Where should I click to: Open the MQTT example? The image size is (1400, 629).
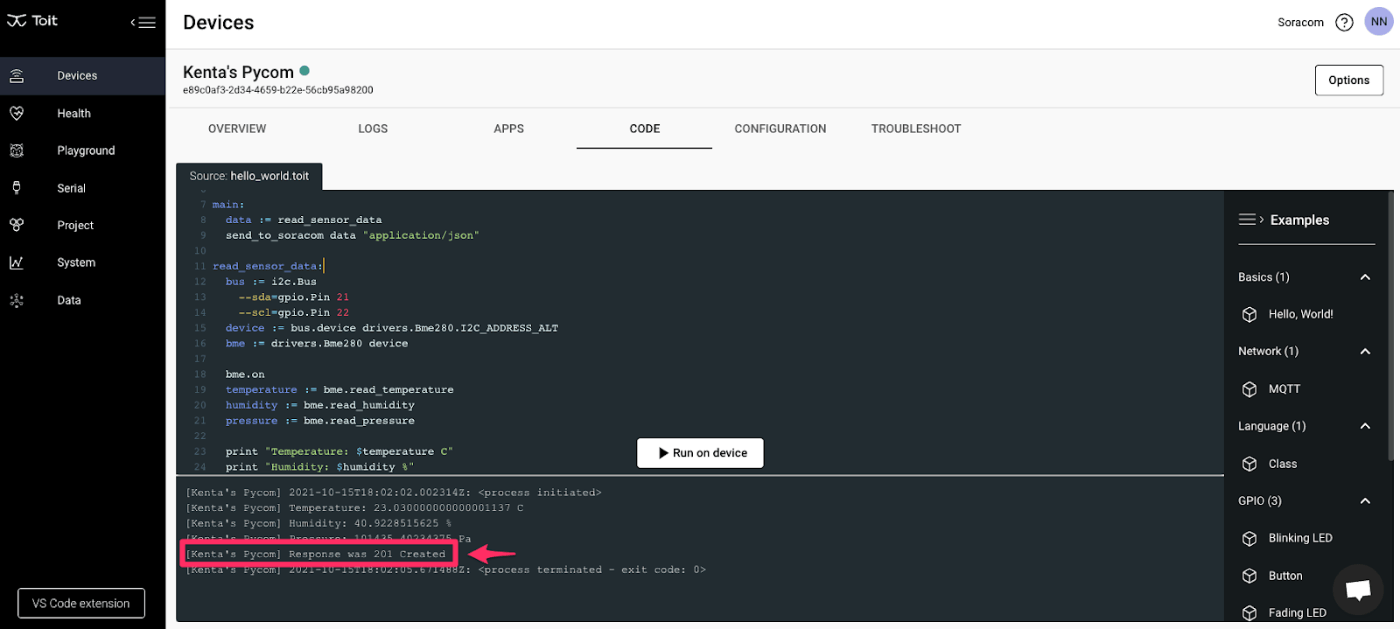tap(1284, 389)
